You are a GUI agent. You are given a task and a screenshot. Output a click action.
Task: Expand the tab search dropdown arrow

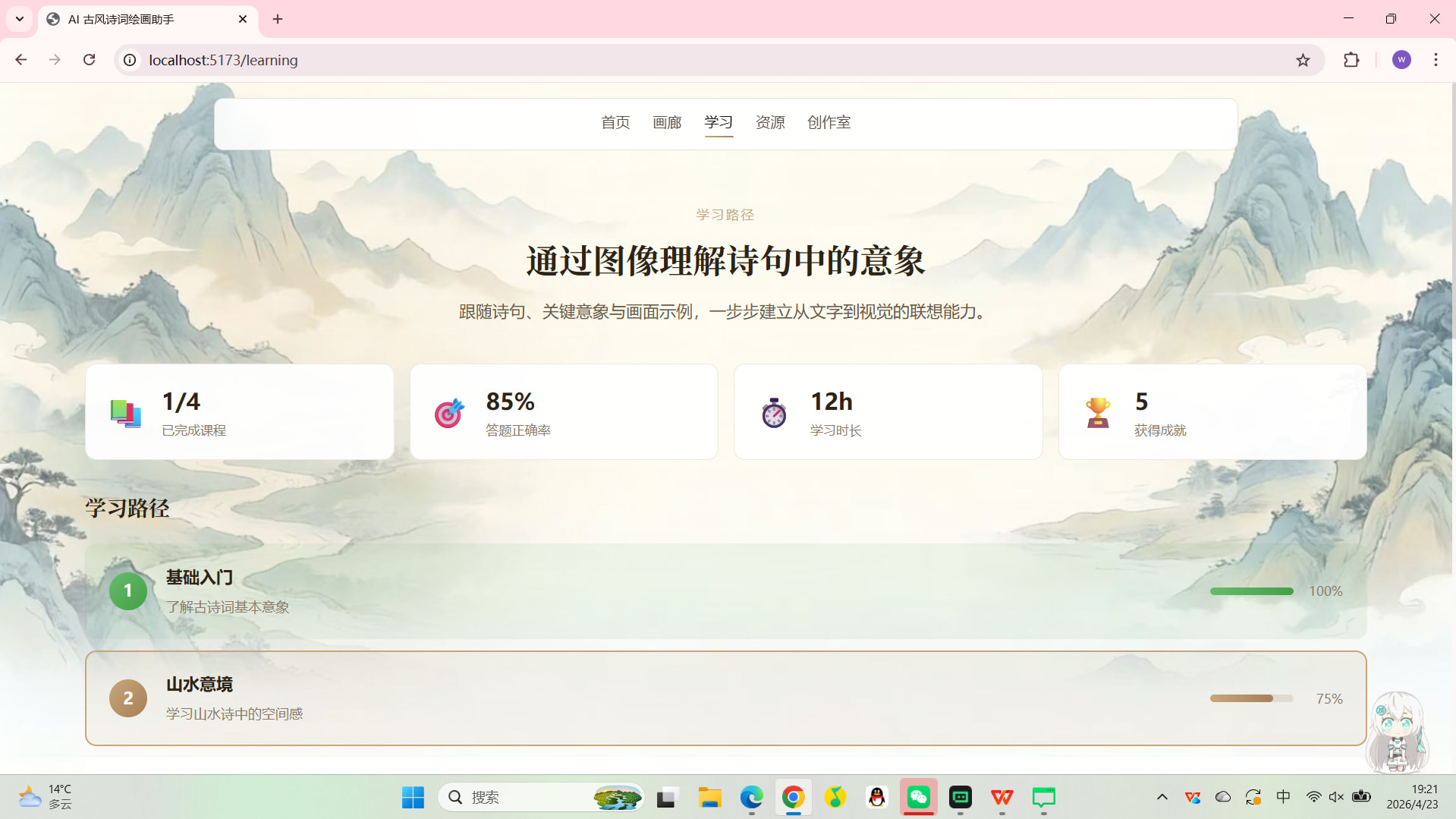(20, 19)
